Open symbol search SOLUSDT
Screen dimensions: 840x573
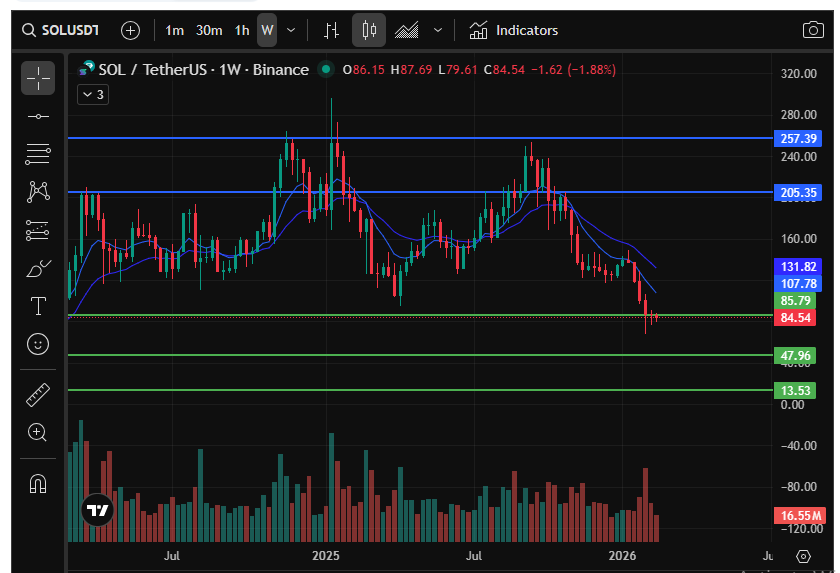tap(61, 31)
